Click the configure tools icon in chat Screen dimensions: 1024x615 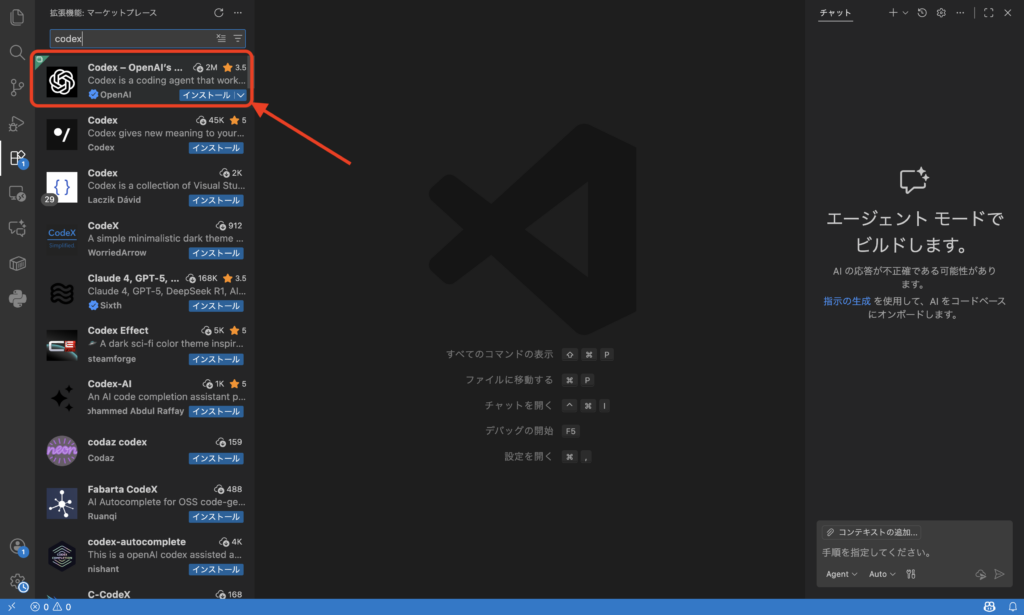(910, 574)
